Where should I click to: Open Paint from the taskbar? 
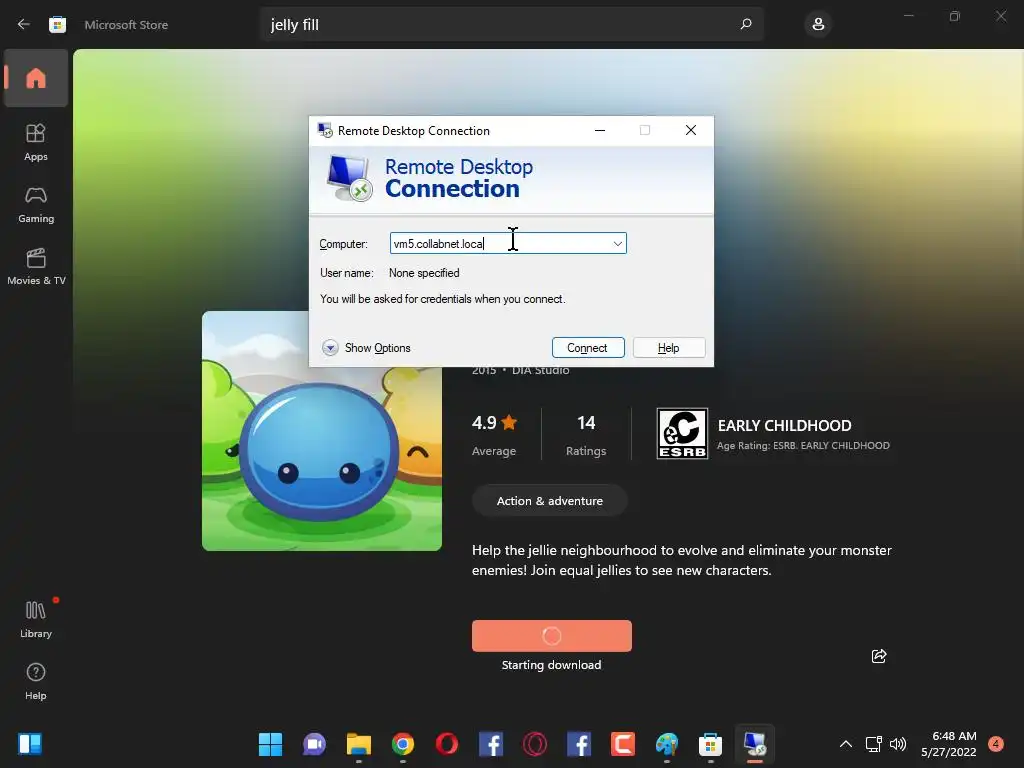[x=667, y=744]
